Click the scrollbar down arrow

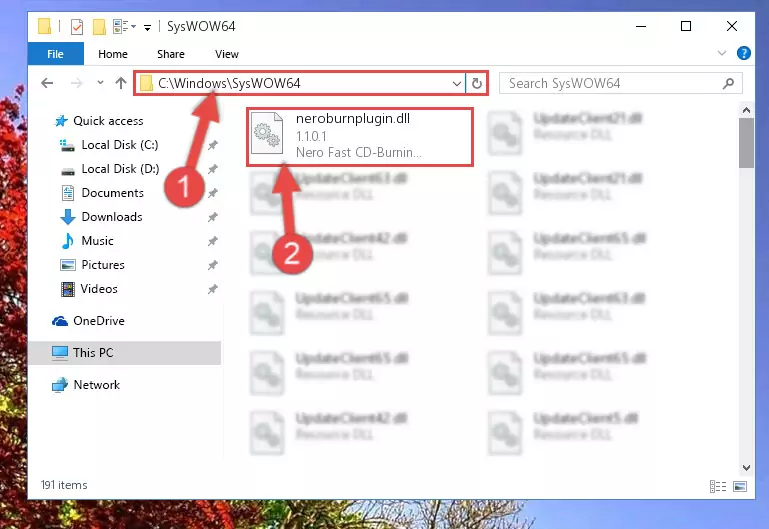tap(746, 467)
